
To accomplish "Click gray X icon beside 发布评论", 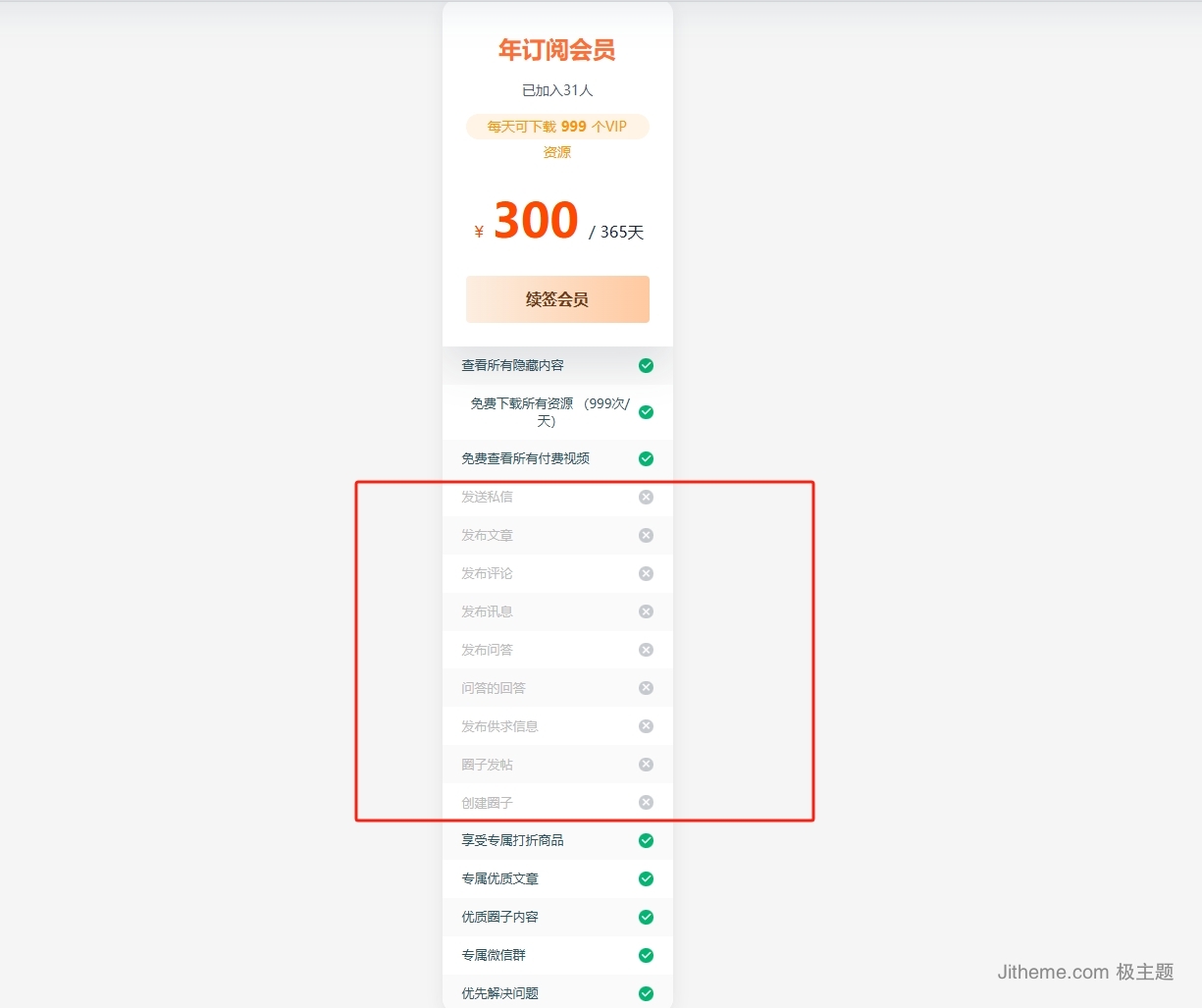I will tap(646, 573).
